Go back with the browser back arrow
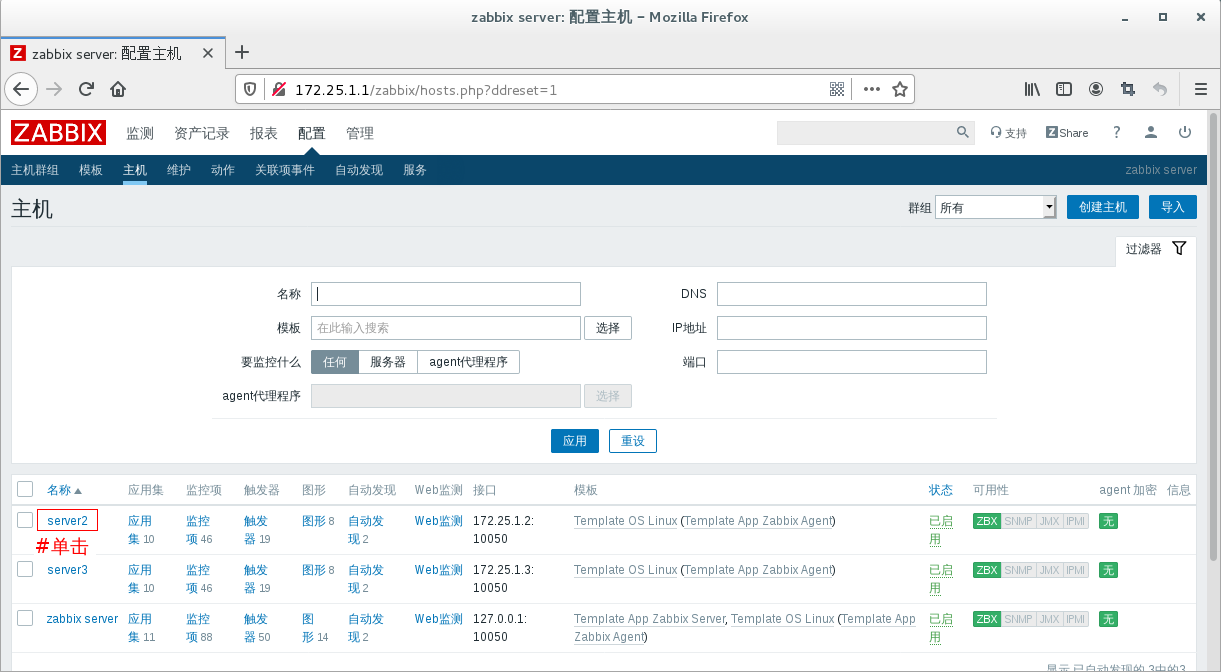Screen dimensions: 1221x672 point(21,89)
